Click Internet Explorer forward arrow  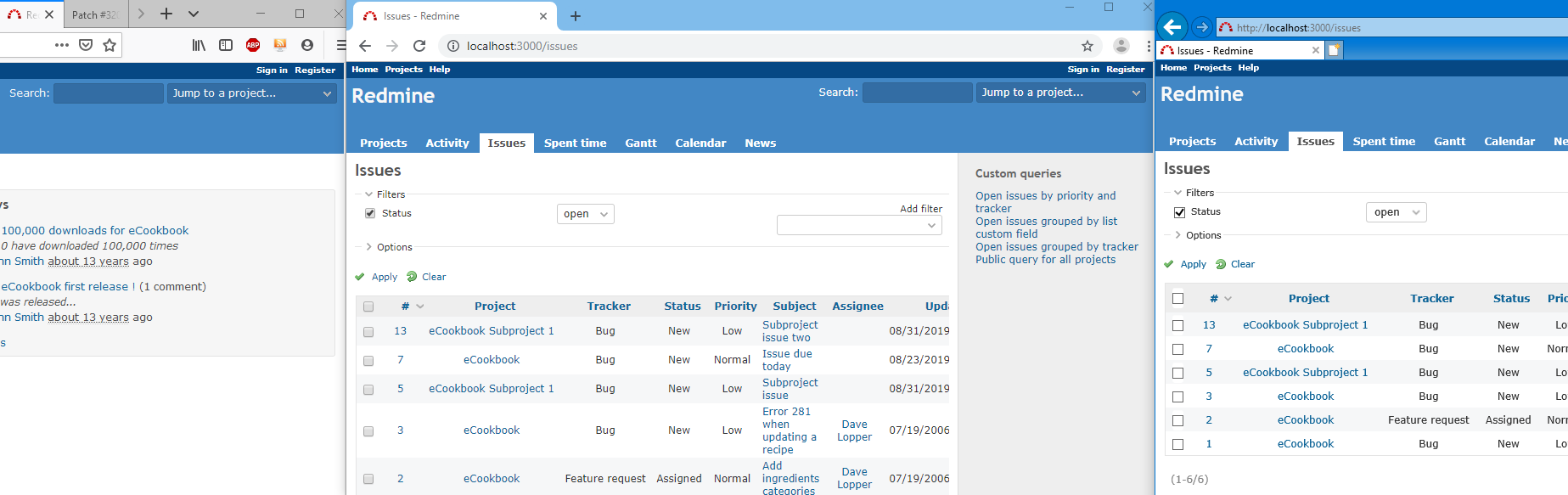[1201, 27]
